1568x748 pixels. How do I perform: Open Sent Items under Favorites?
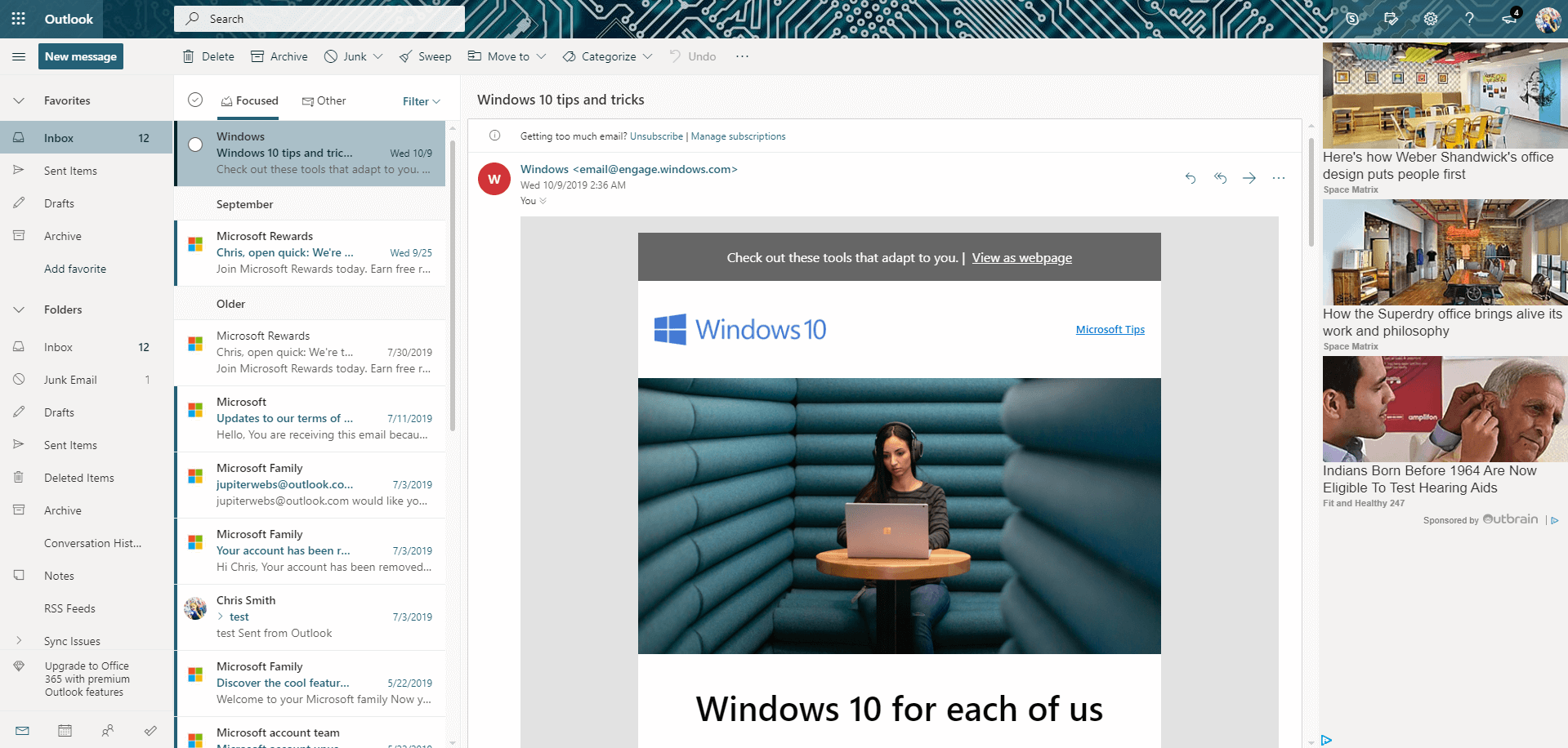click(87, 171)
